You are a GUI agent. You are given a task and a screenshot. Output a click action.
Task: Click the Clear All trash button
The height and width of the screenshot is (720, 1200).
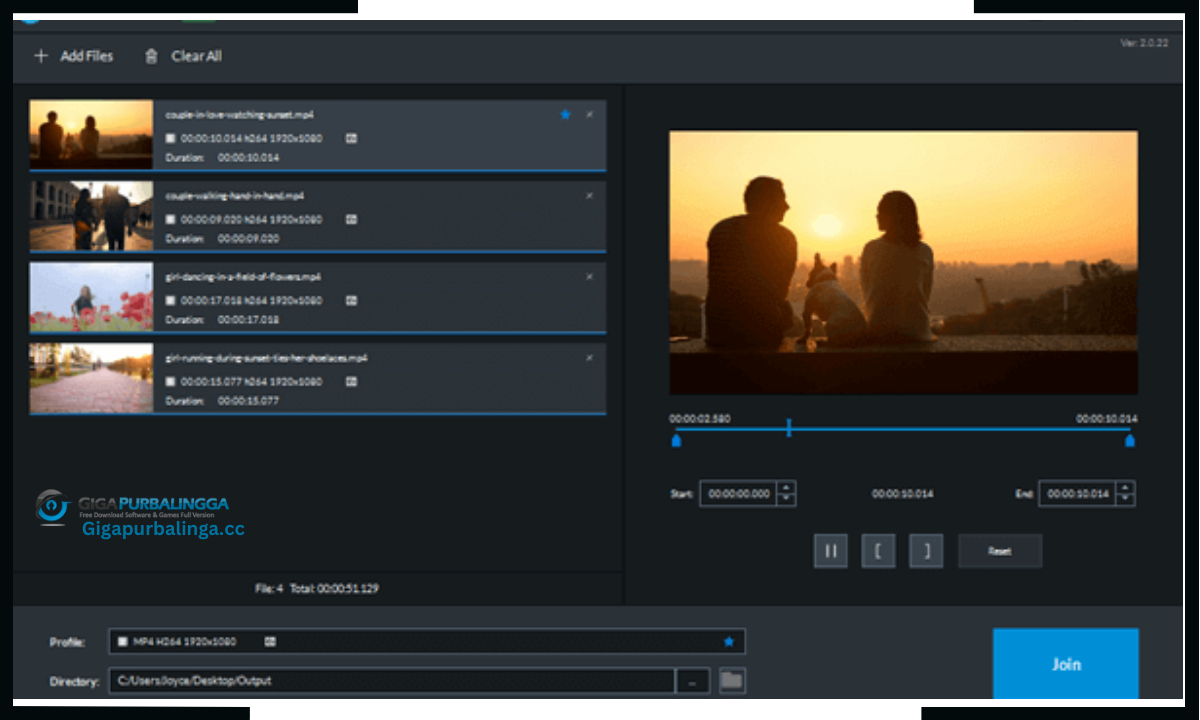point(183,56)
